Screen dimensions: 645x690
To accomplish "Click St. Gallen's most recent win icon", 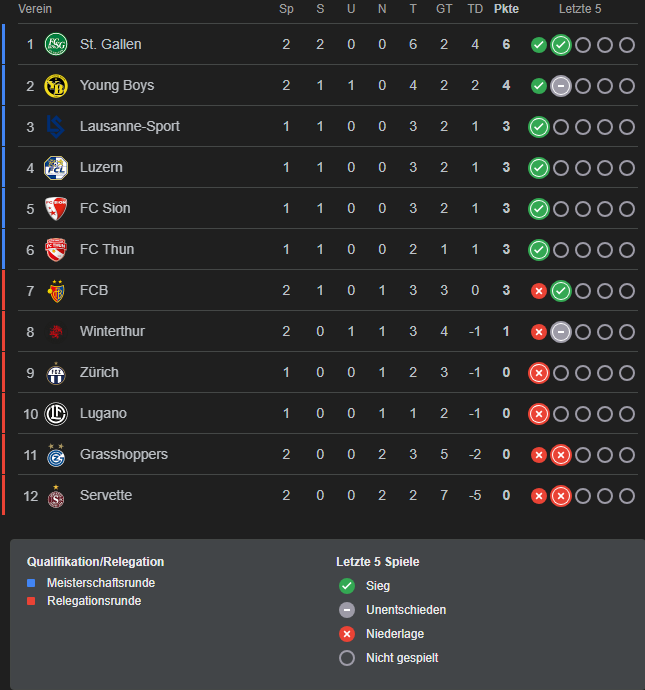I will [x=561, y=45].
